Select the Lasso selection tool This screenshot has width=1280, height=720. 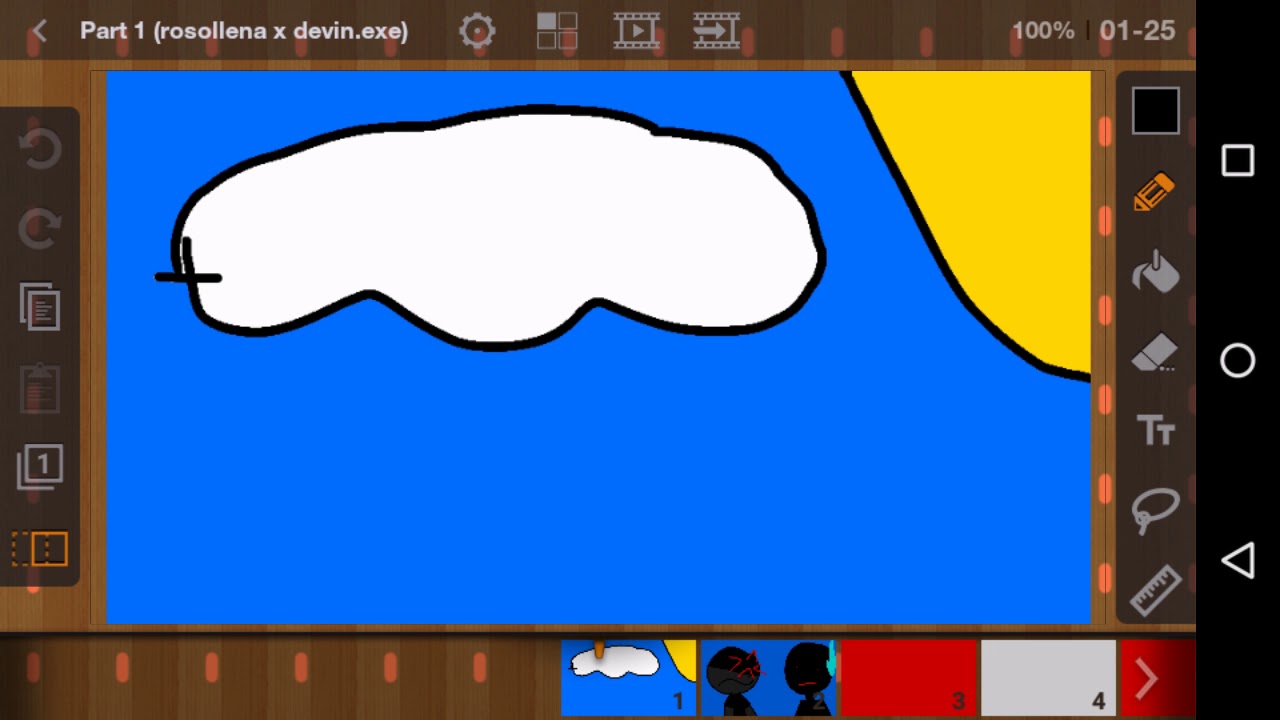[x=1155, y=511]
